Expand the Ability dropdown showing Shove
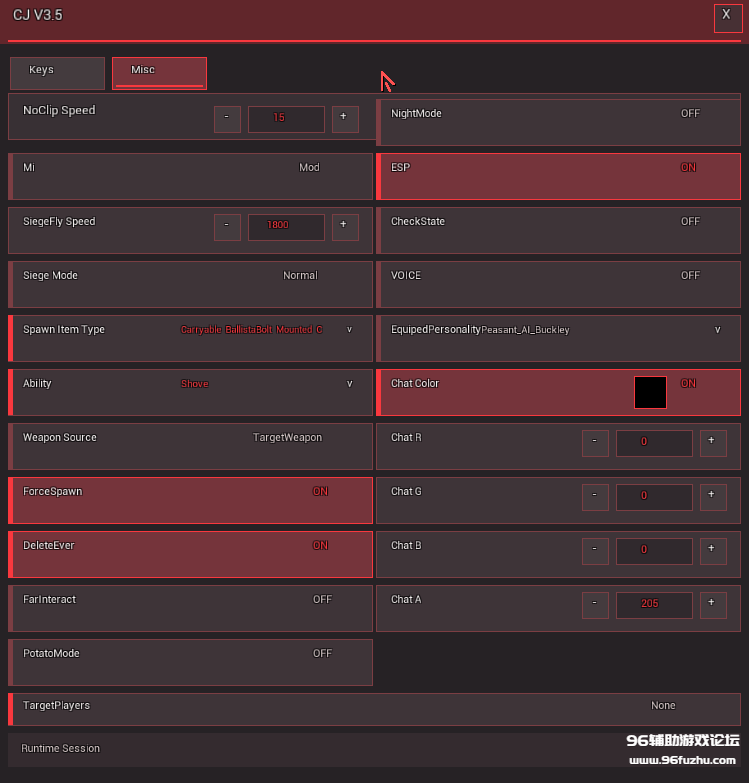The width and height of the screenshot is (749, 783). click(x=190, y=392)
